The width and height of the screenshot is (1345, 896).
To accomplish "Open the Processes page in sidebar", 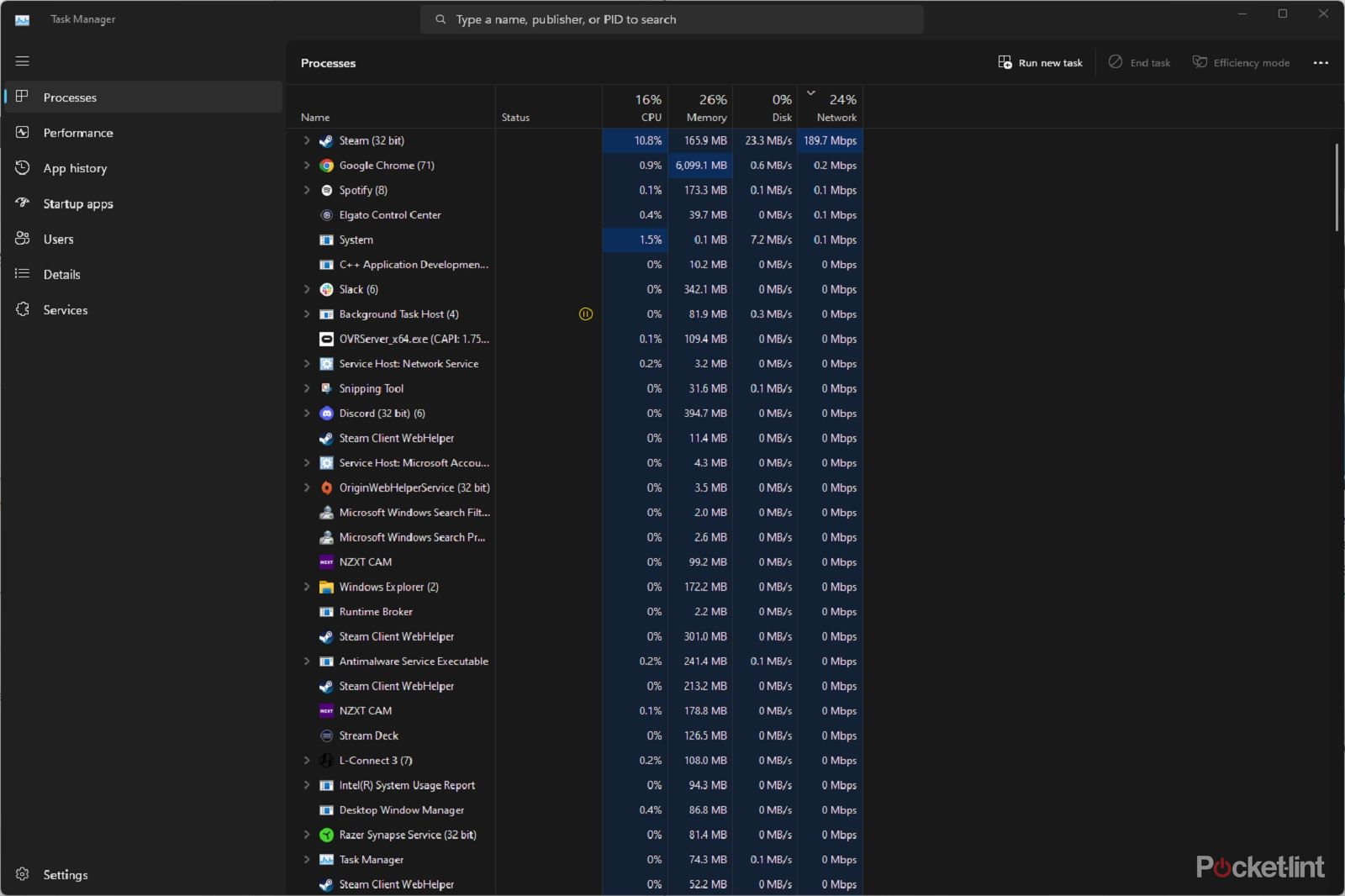I will (x=144, y=98).
